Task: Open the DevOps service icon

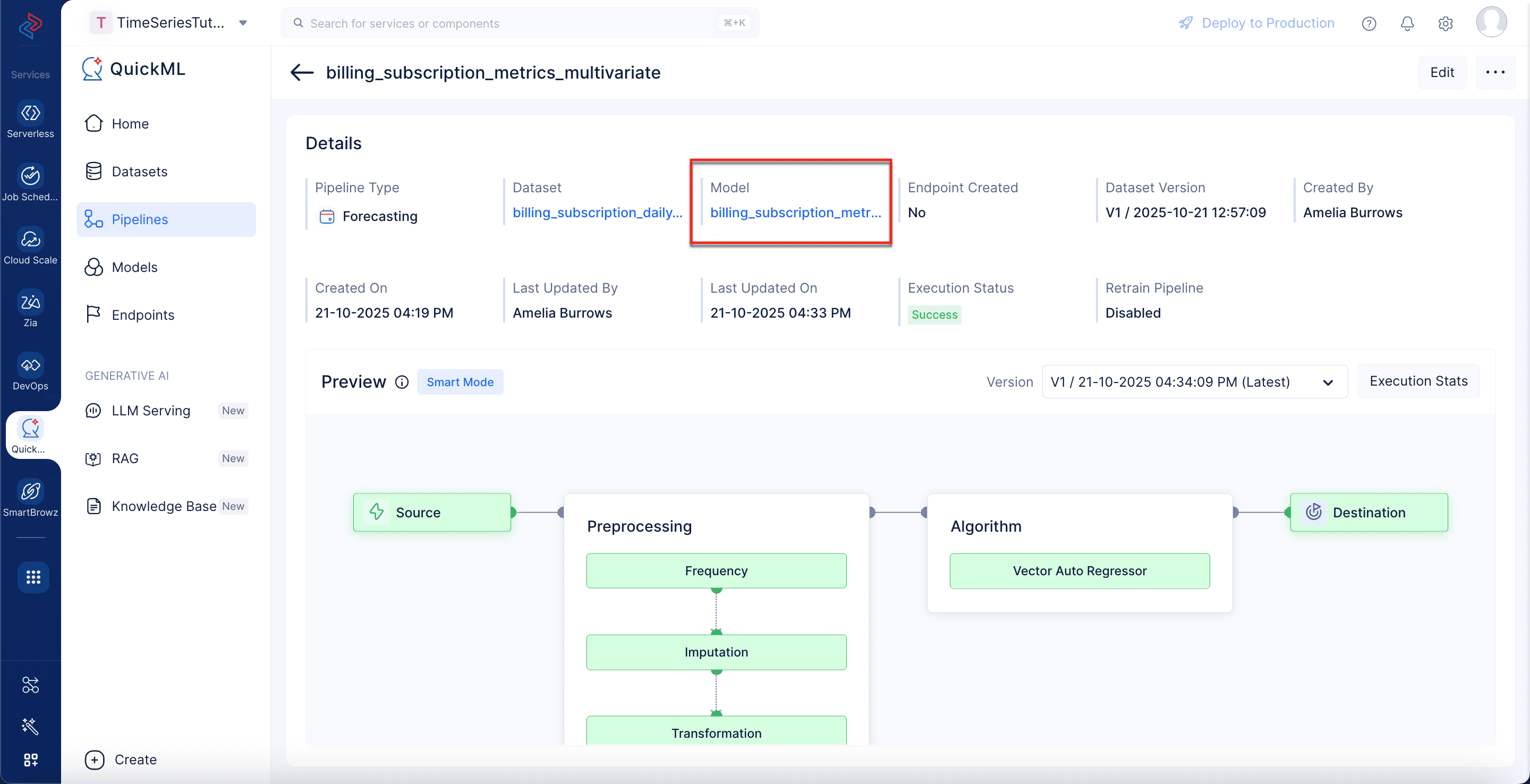Action: click(30, 365)
